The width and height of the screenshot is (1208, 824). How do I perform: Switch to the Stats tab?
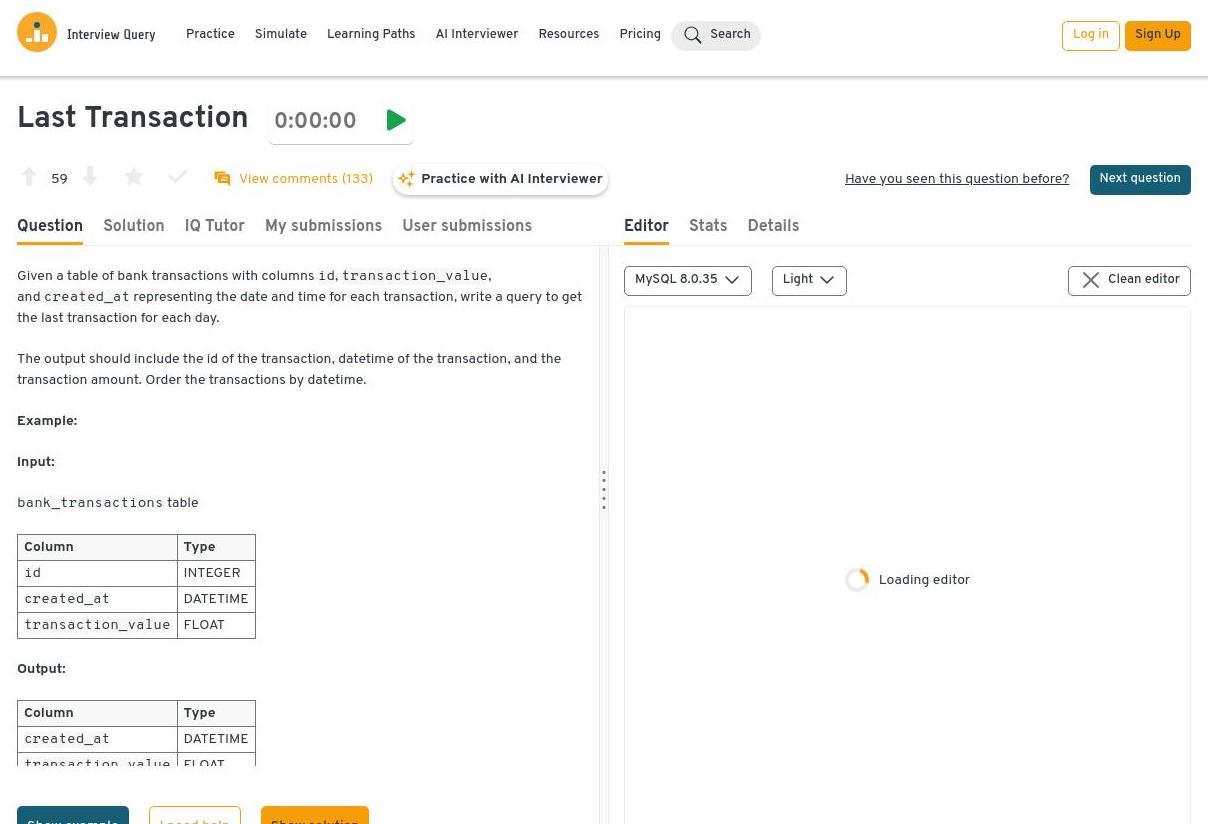708,227
